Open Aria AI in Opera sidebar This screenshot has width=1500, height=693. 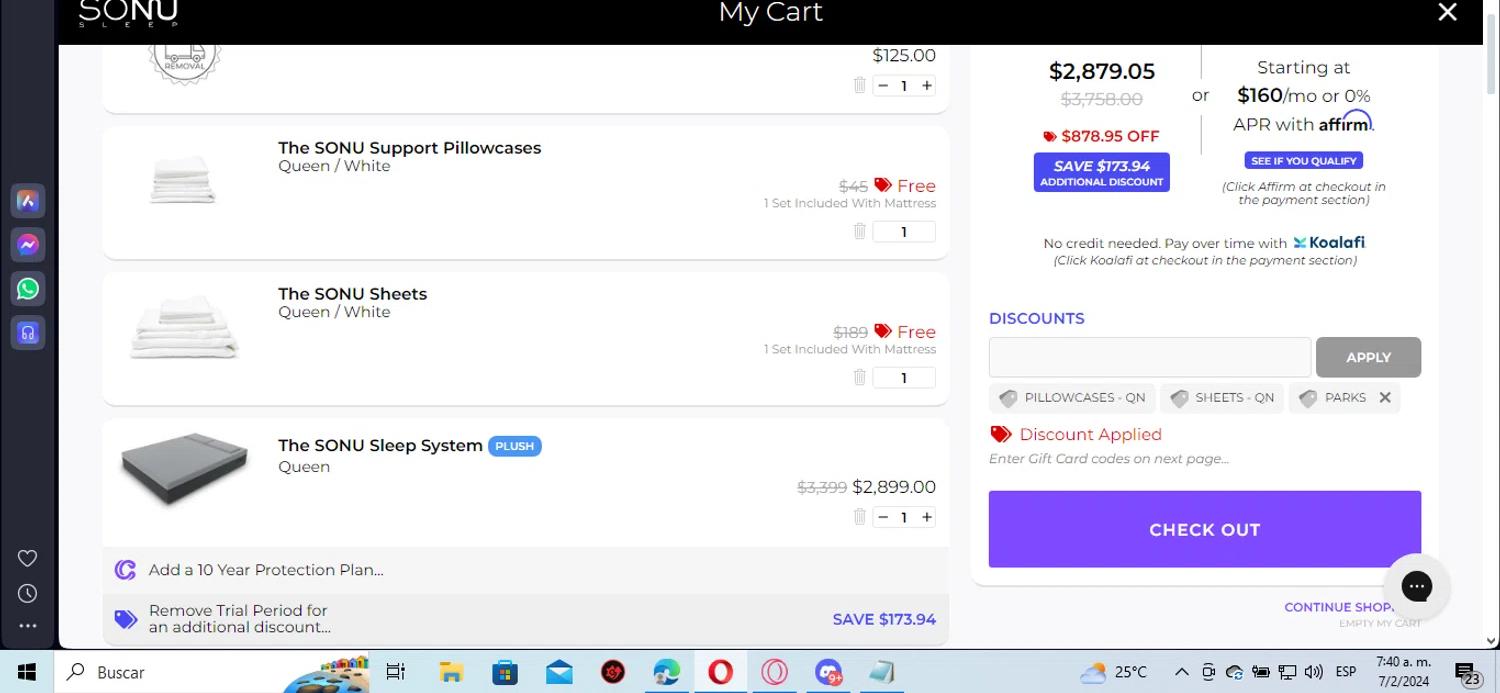28,201
